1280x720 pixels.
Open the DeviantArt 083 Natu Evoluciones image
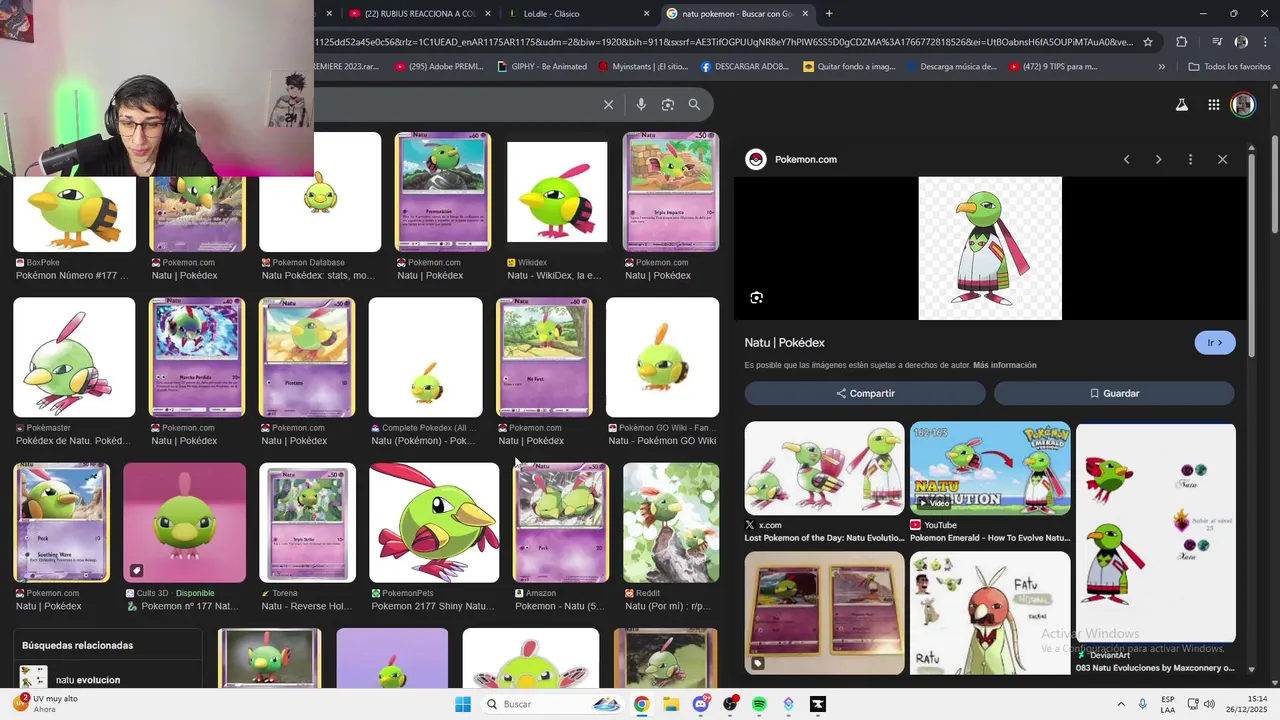[x=1156, y=533]
